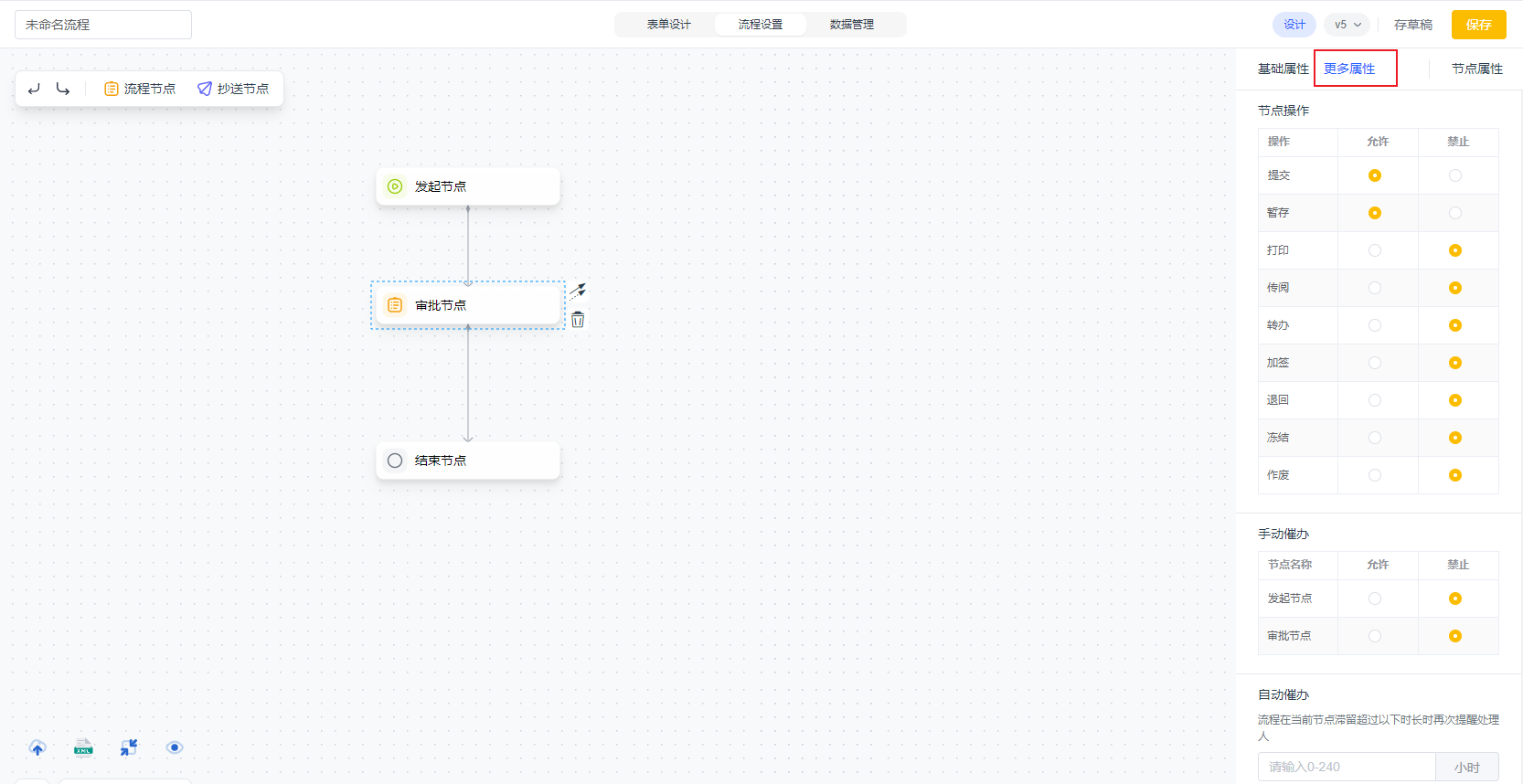Click the eye preview icon

click(175, 747)
